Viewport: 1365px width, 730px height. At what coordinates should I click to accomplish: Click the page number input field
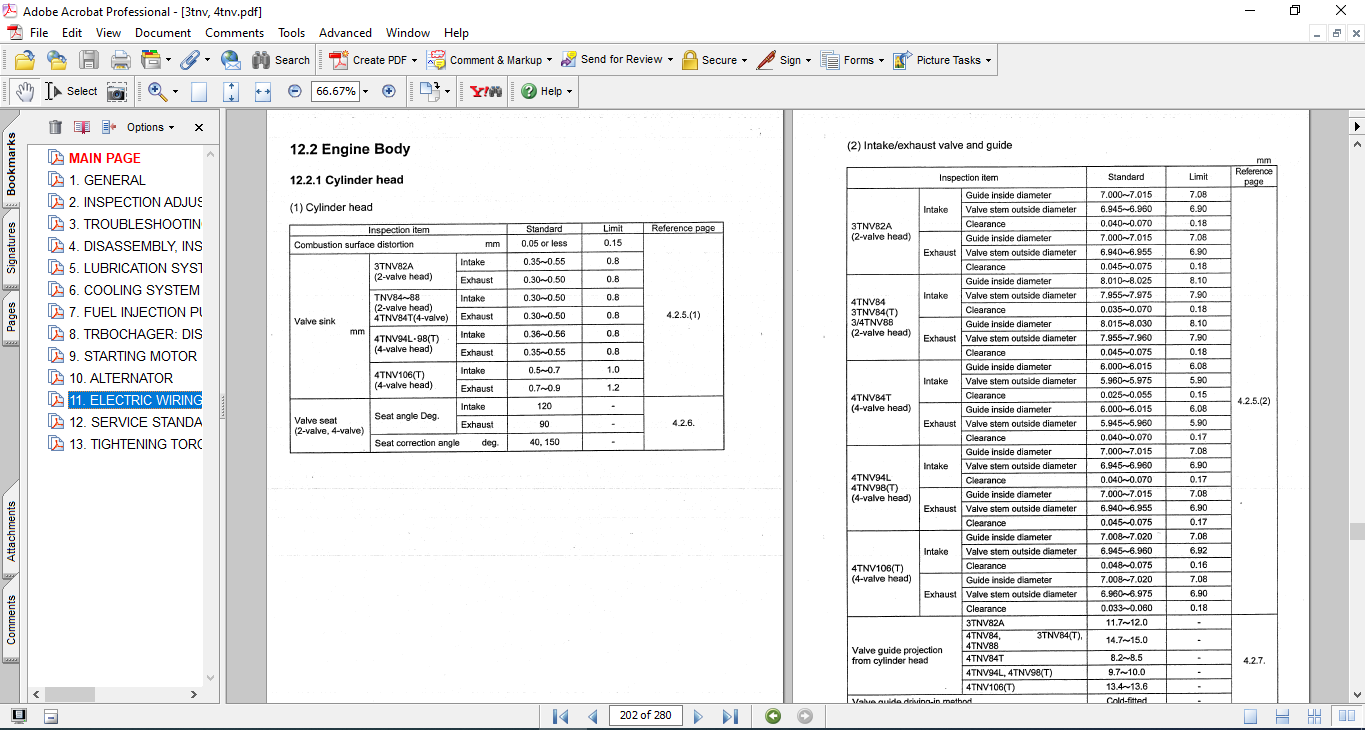(645, 716)
